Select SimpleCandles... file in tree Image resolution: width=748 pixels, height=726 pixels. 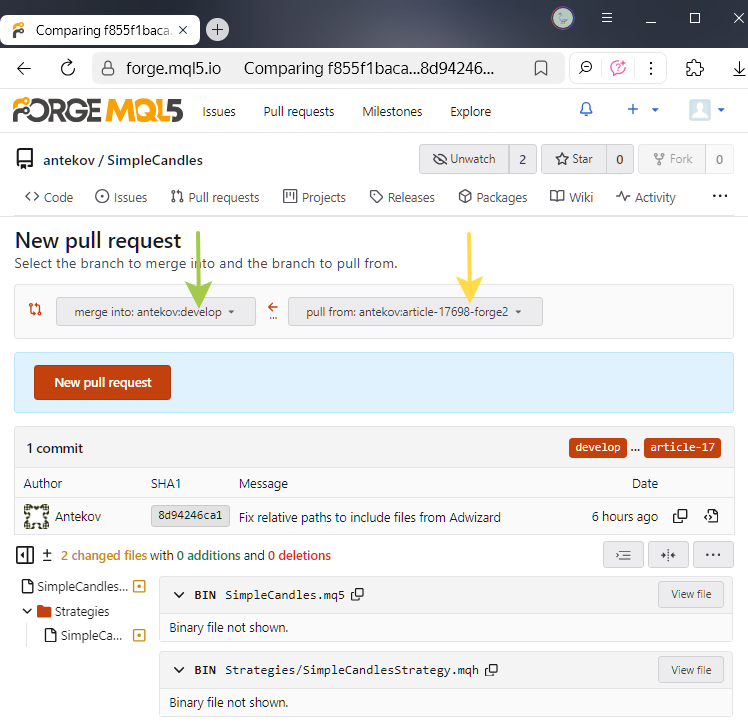[x=83, y=586]
